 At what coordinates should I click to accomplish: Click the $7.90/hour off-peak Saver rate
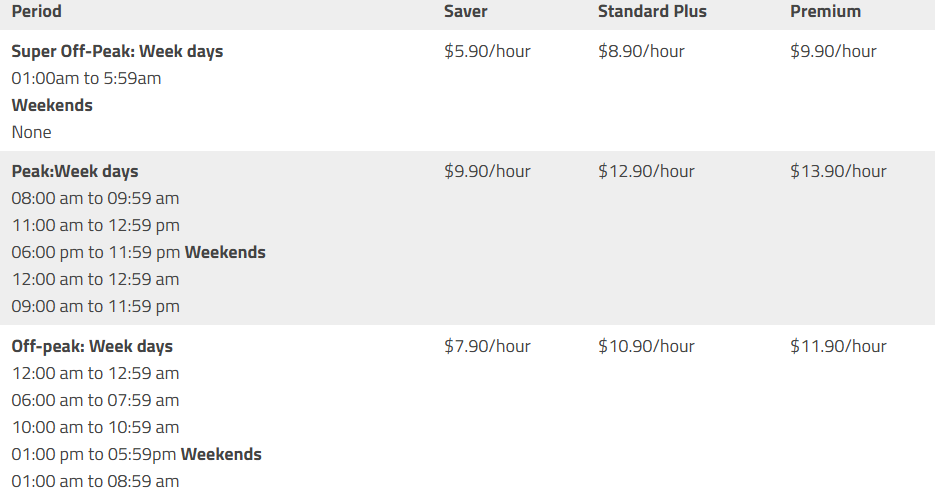[x=487, y=346]
